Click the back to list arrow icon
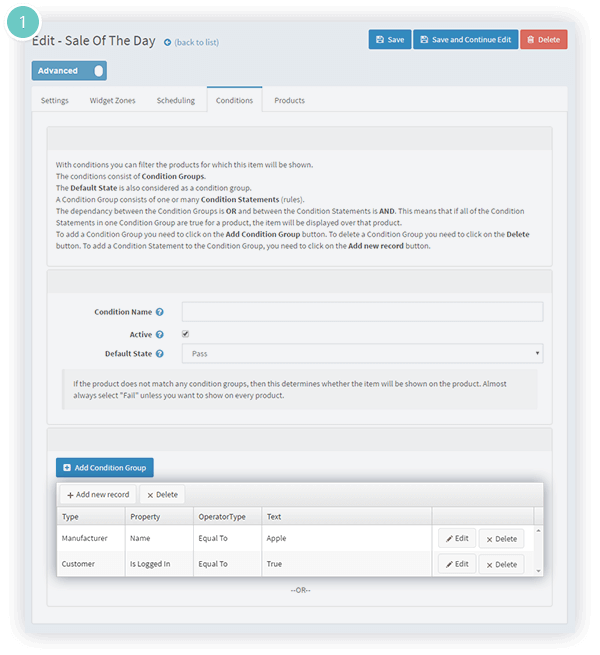 coord(167,42)
